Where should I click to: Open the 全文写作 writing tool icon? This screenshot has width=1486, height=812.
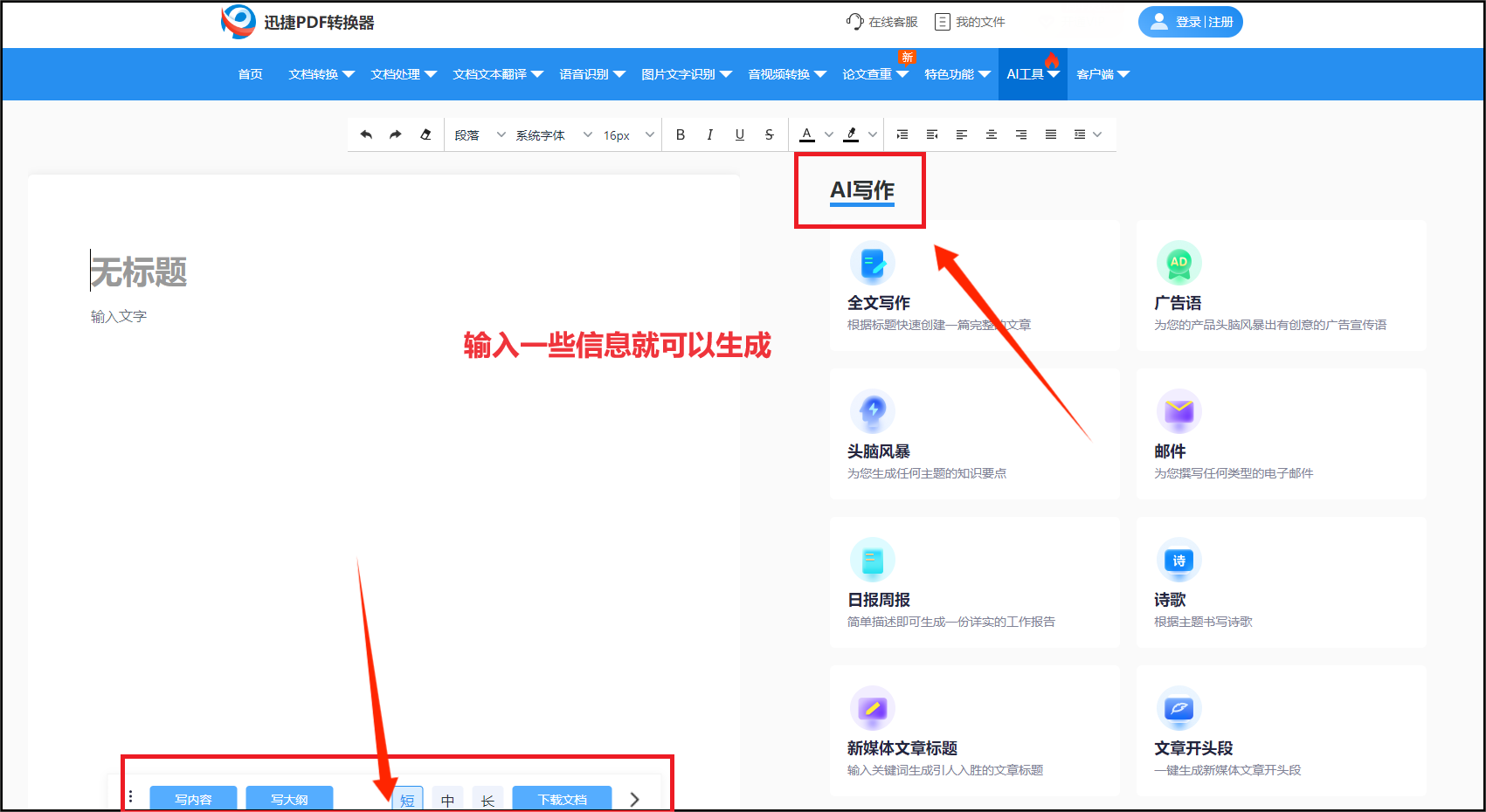coord(873,263)
